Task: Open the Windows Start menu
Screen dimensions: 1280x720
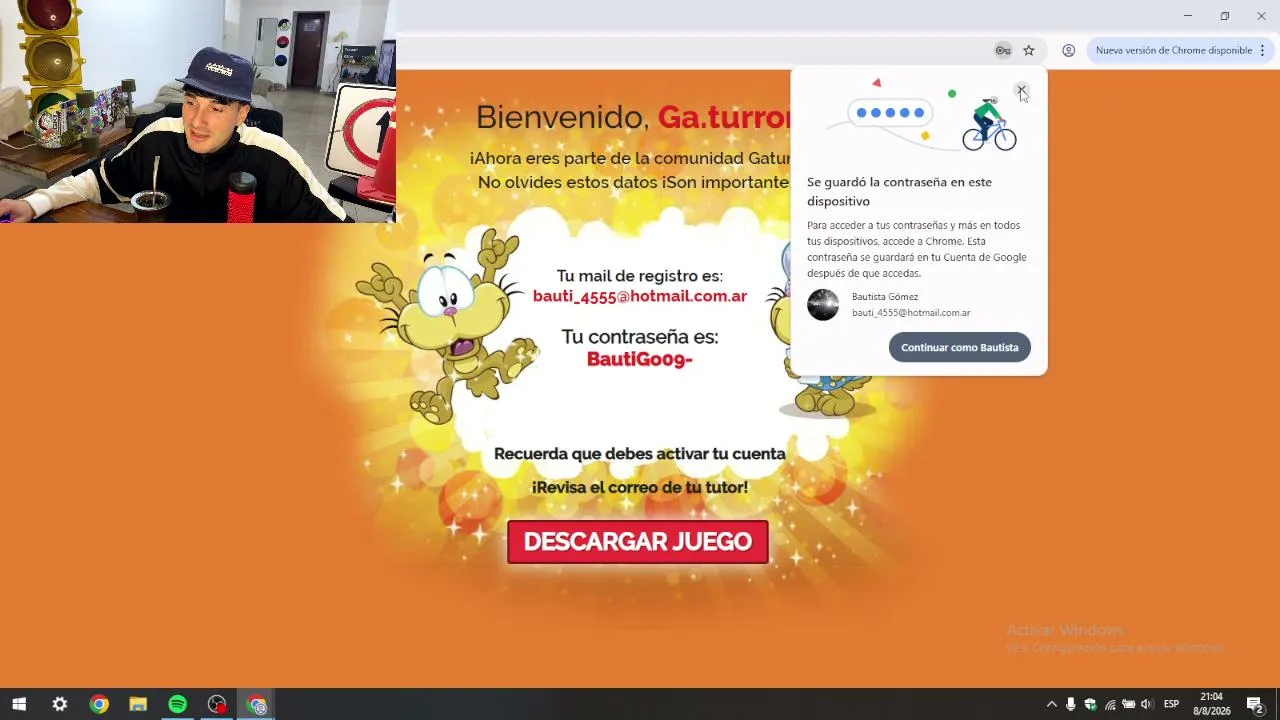Action: click(19, 704)
